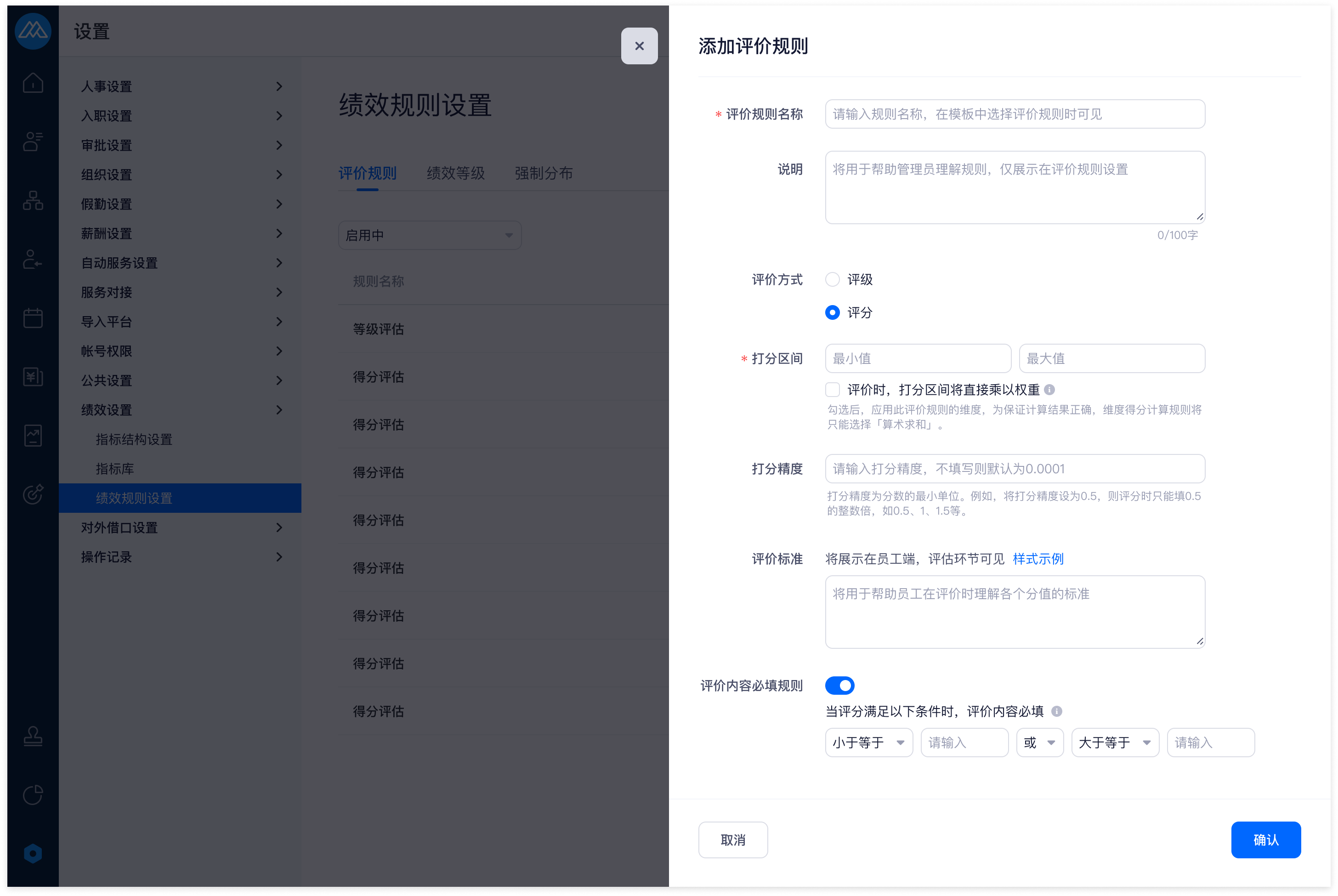
Task: Open the pie chart report icon
Action: [x=33, y=794]
